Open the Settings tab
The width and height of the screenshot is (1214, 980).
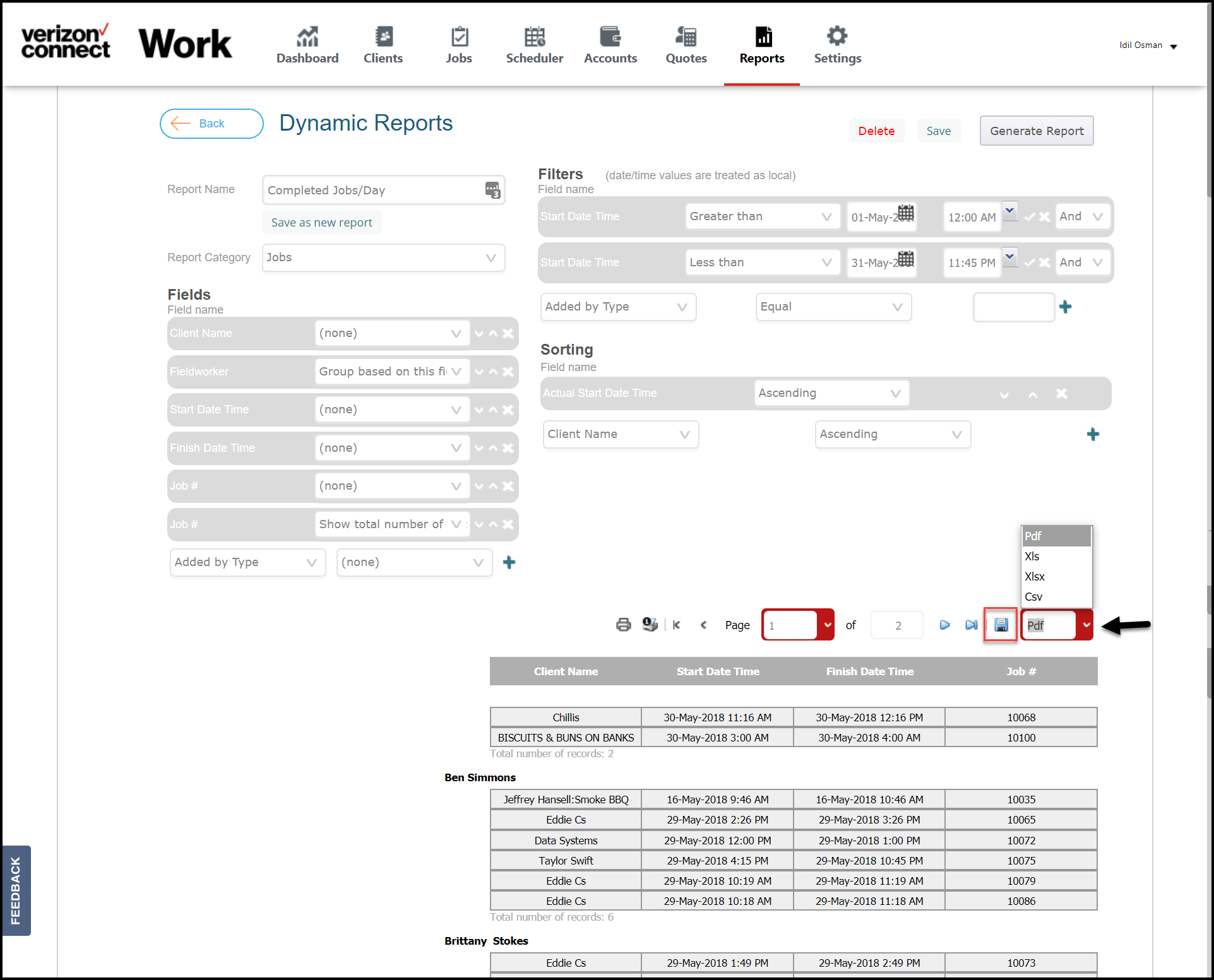point(838,45)
